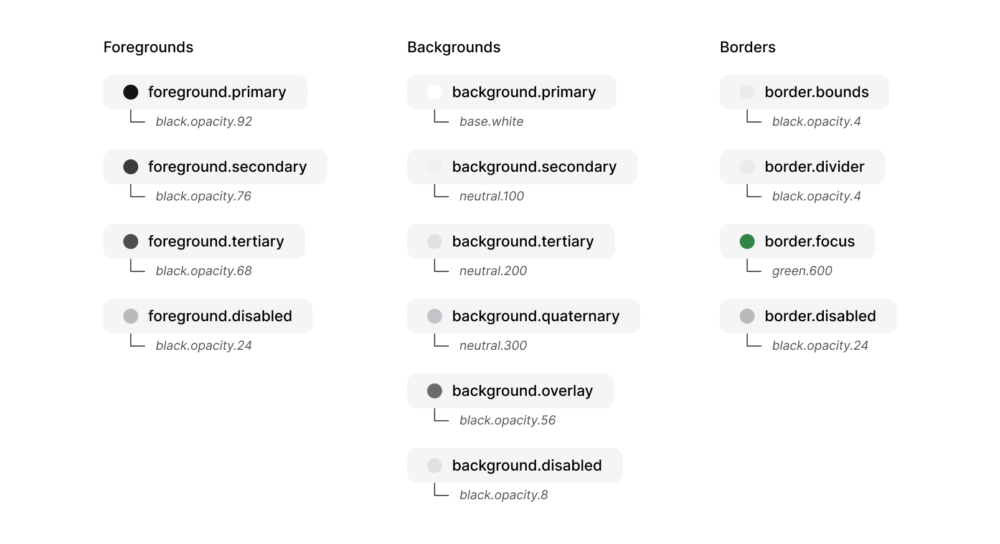Select the background.tertiary token chip

point(511,241)
